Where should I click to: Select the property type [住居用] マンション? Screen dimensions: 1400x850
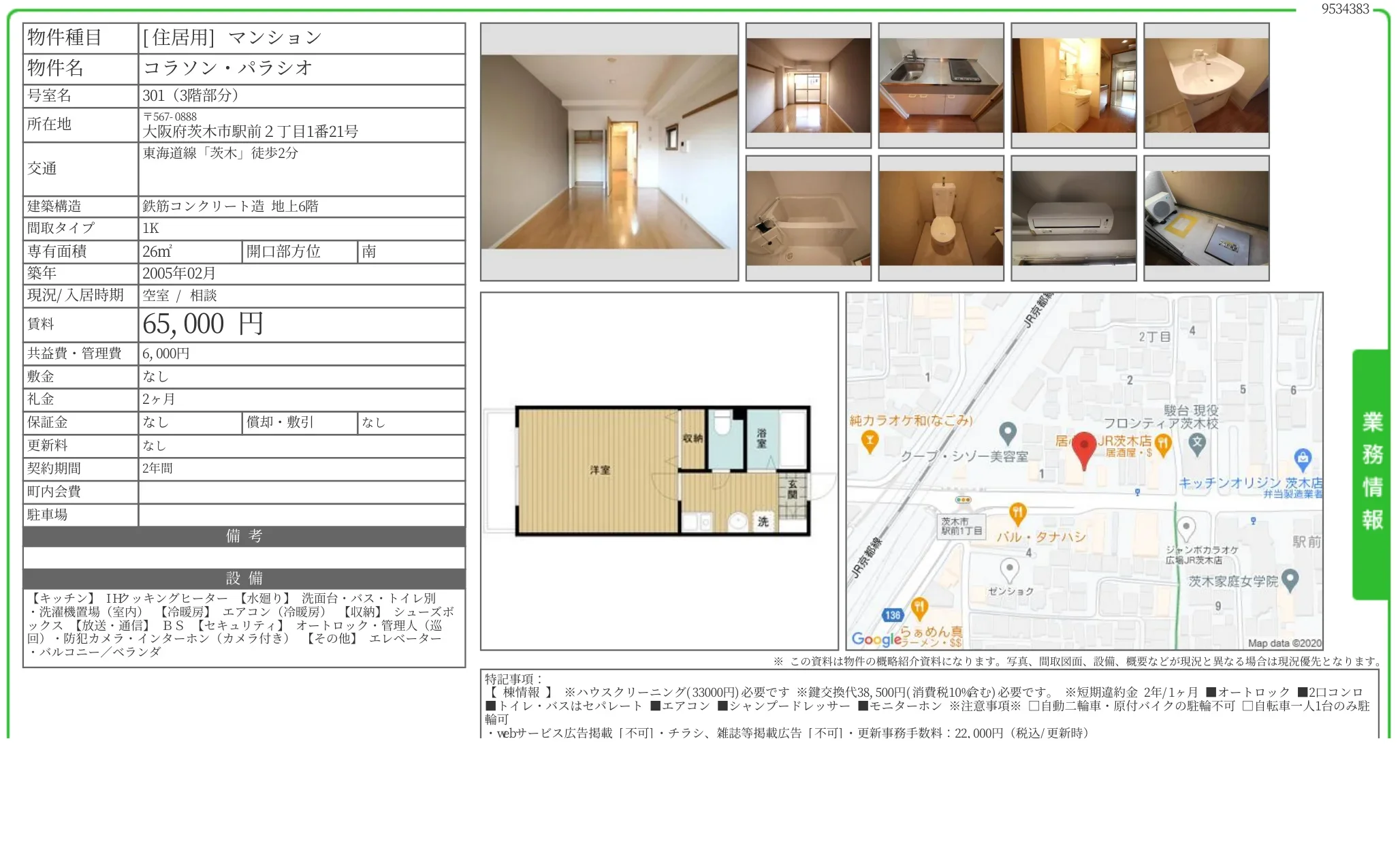coord(232,38)
